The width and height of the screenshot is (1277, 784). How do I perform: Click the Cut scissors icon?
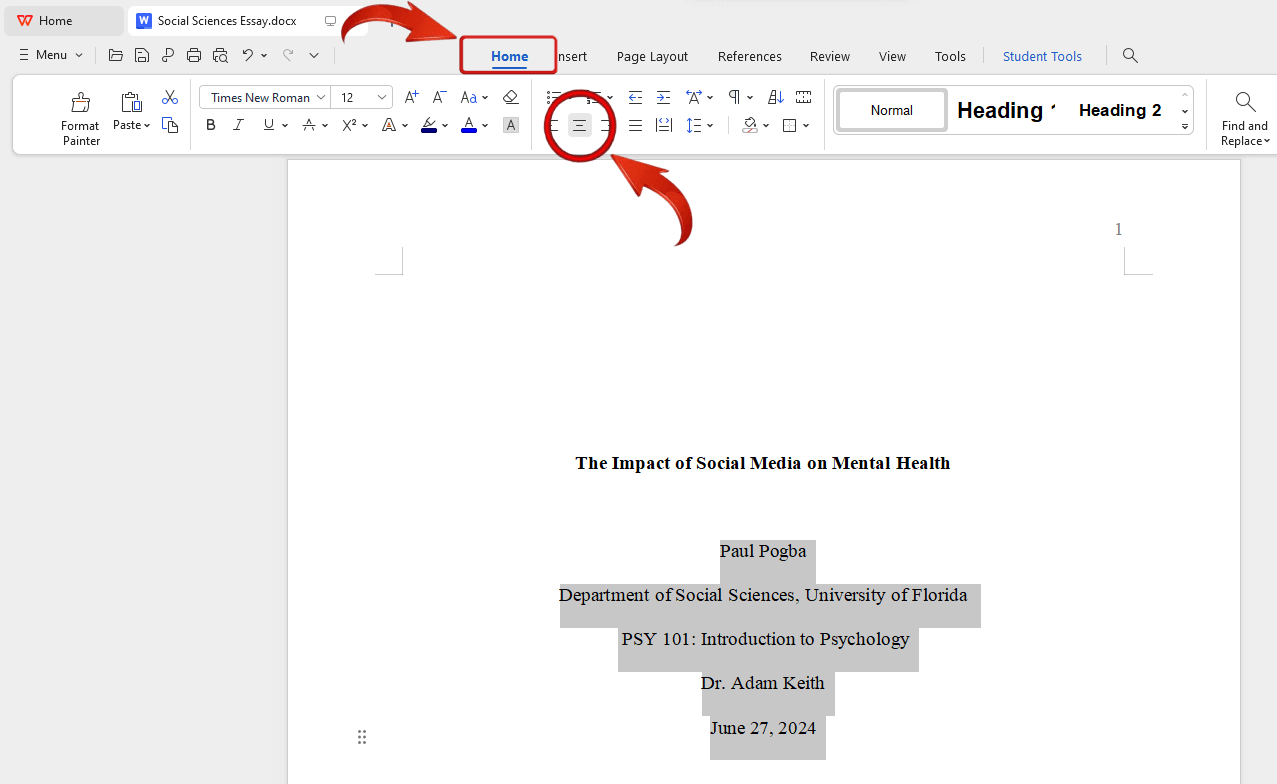point(170,97)
